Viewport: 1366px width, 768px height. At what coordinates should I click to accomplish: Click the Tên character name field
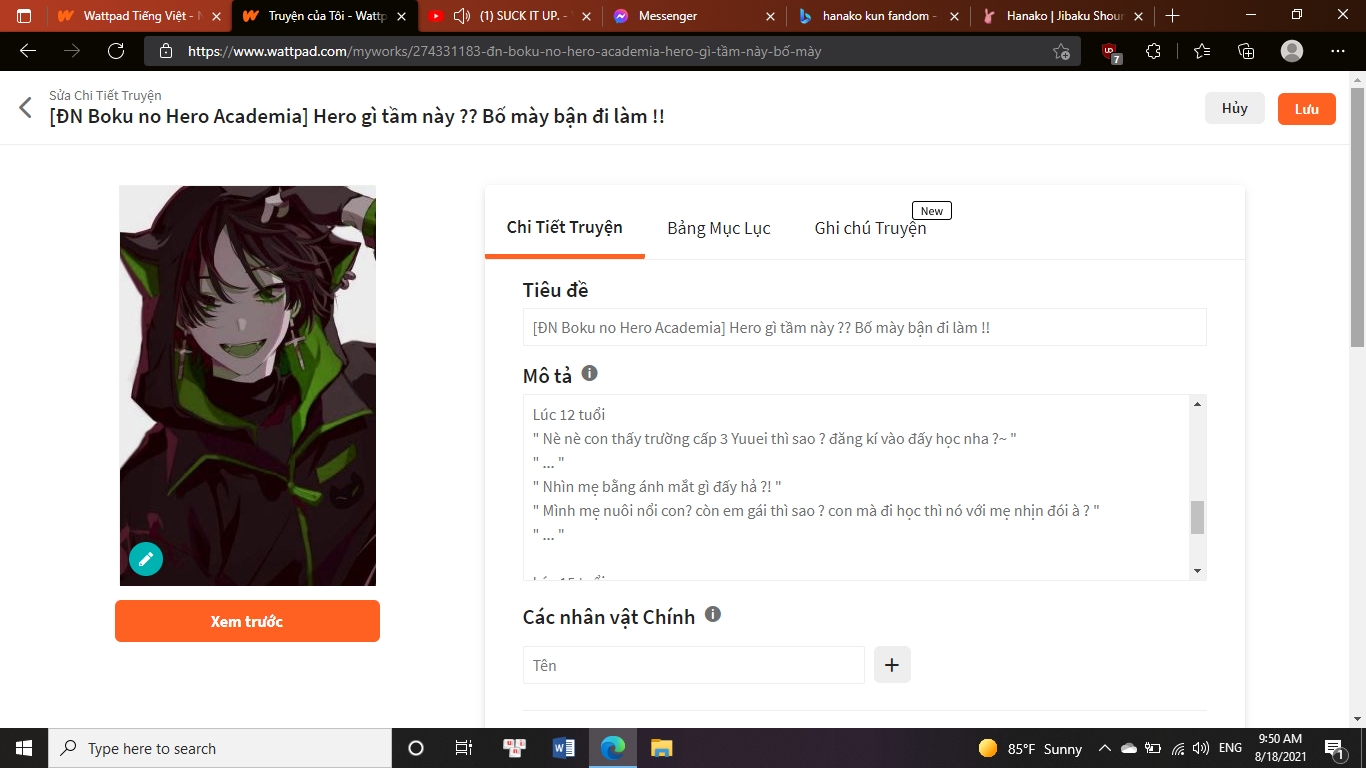(x=694, y=665)
